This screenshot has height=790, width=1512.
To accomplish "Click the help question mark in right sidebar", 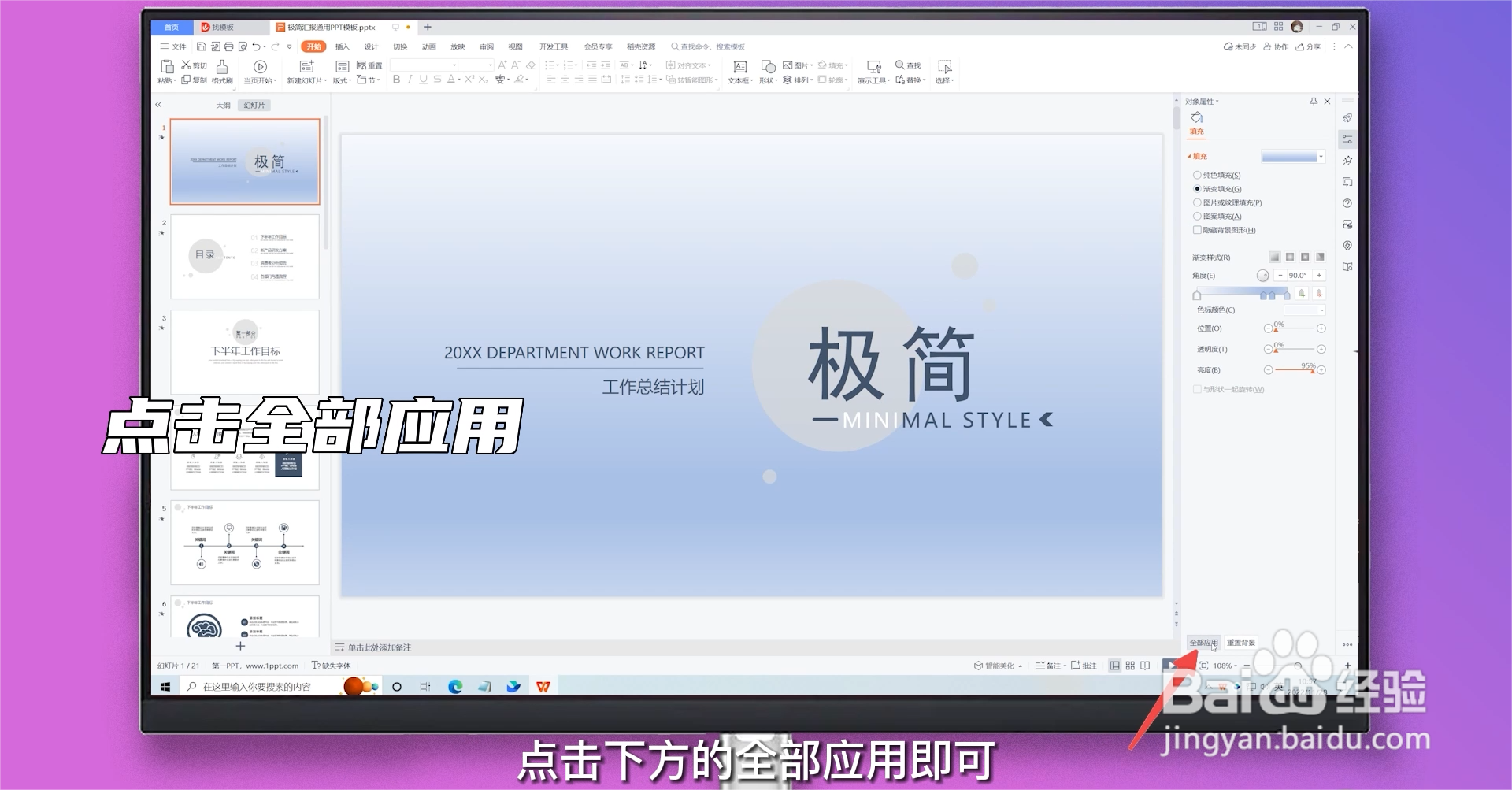I will point(1347,203).
